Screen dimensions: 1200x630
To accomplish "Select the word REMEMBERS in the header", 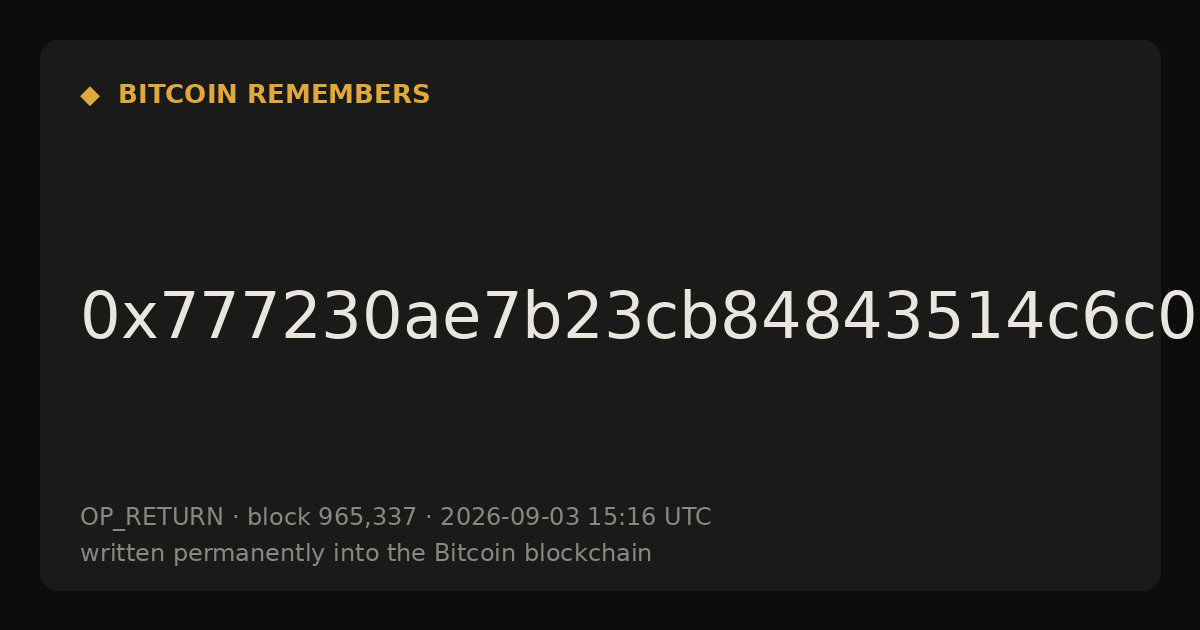I will 338,95.
